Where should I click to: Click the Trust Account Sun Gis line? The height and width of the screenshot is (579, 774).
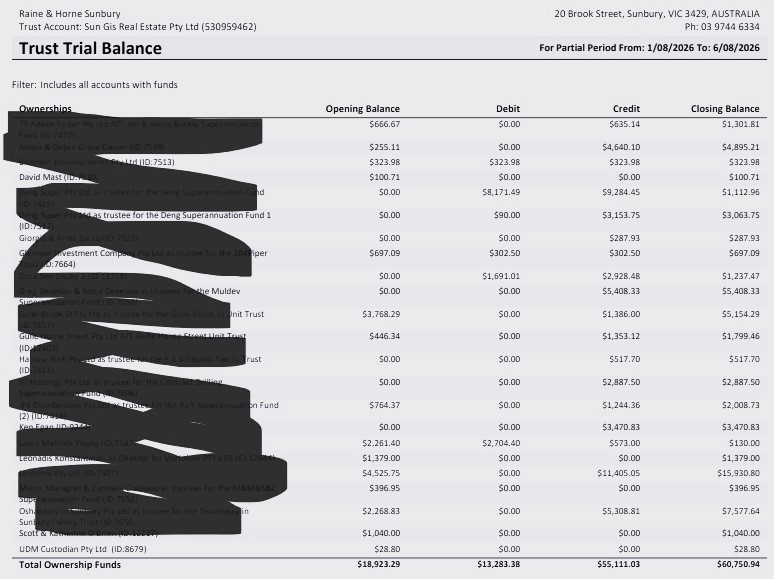(138, 27)
